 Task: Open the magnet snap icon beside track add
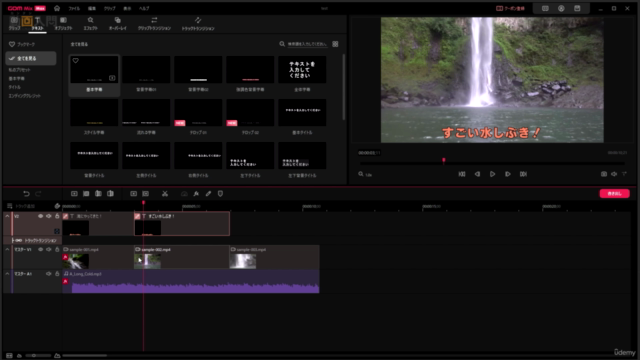(57, 206)
